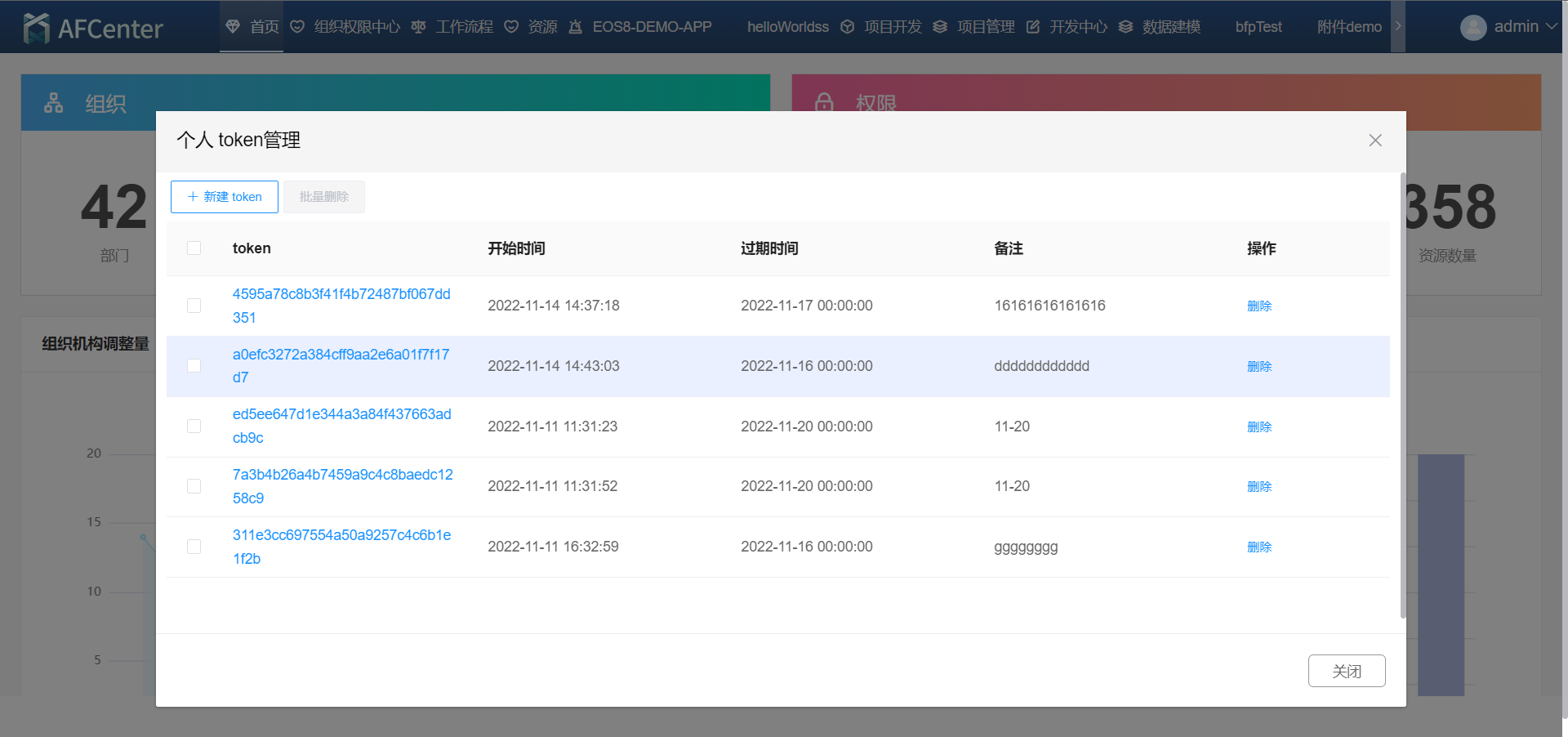Open the 组织权限中心 menu
The width and height of the screenshot is (1568, 737).
(356, 27)
